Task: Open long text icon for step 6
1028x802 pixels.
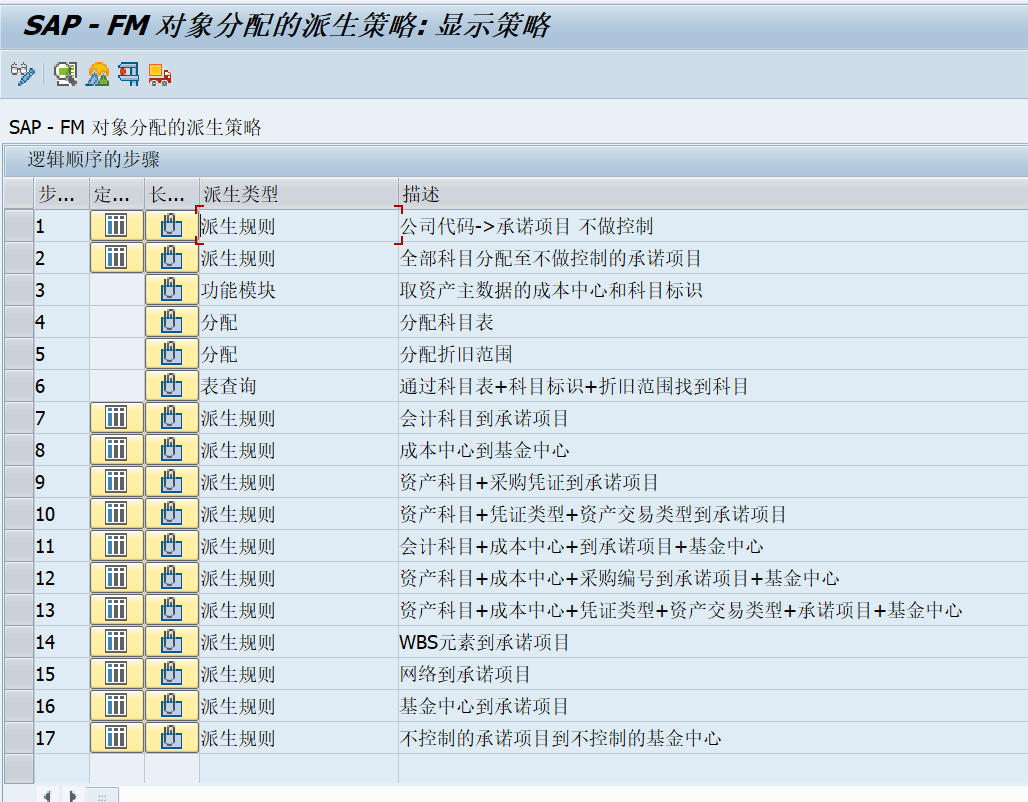Action: click(x=171, y=386)
